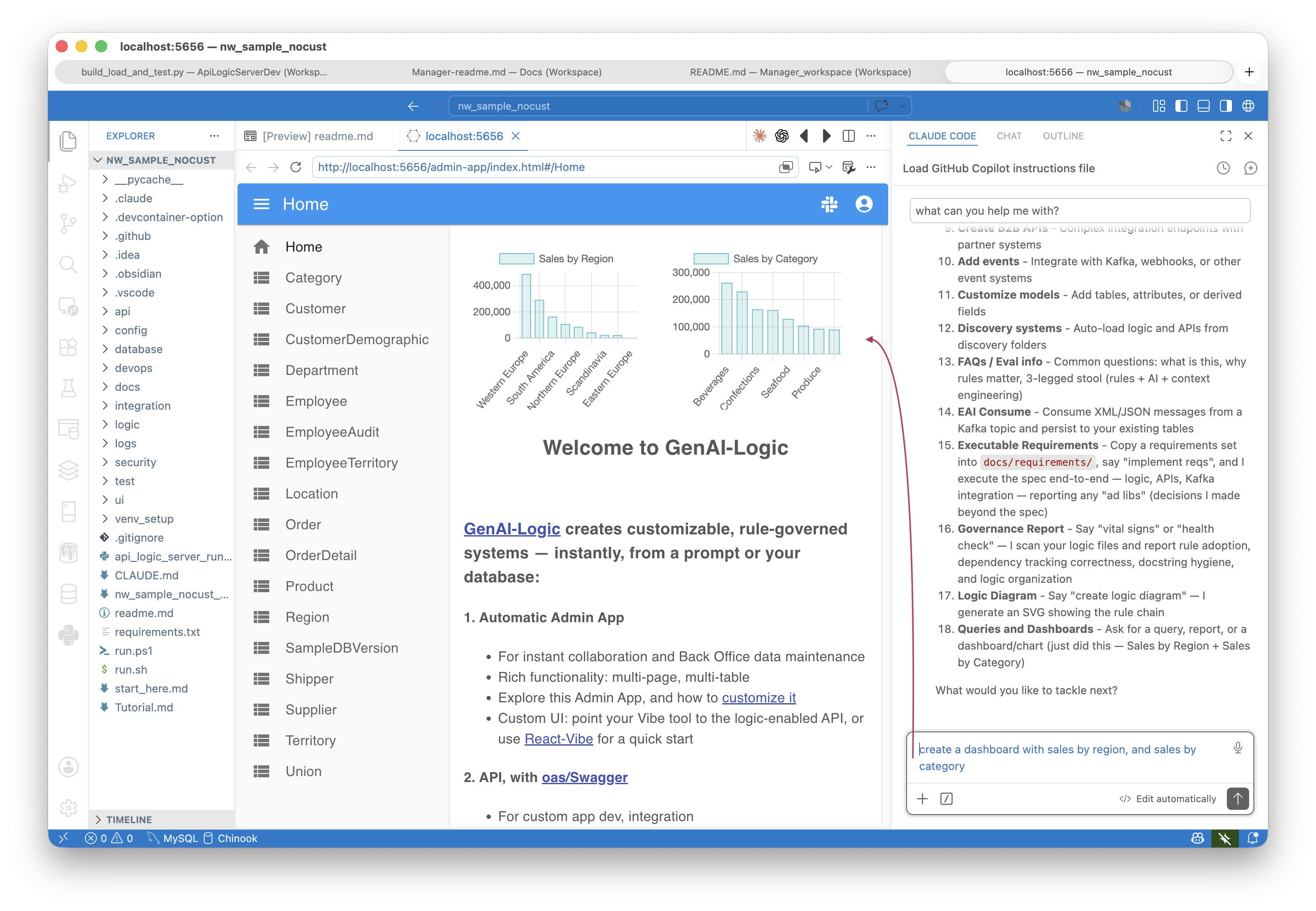1316x911 pixels.
Task: Click the slash command icon under prompt
Action: [x=946, y=799]
